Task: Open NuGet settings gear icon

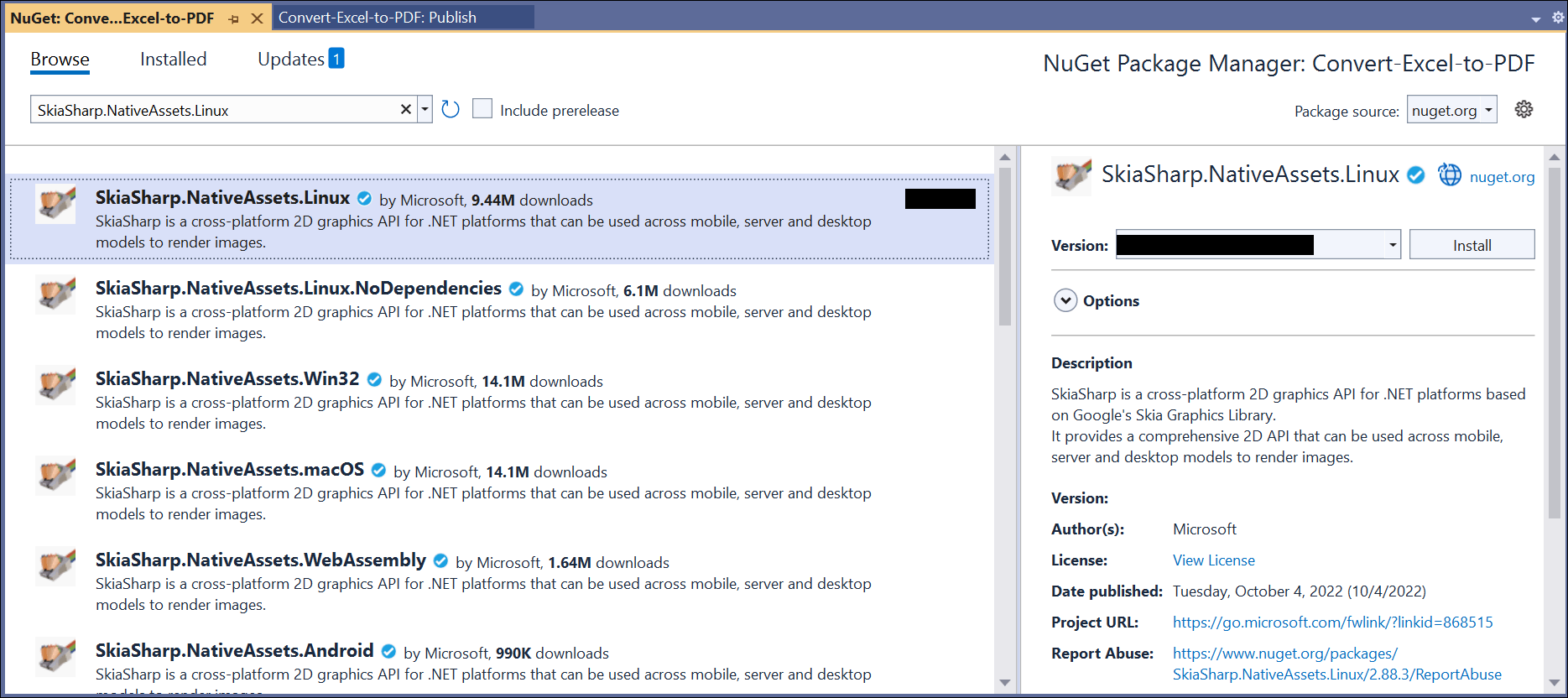Action: [x=1524, y=109]
